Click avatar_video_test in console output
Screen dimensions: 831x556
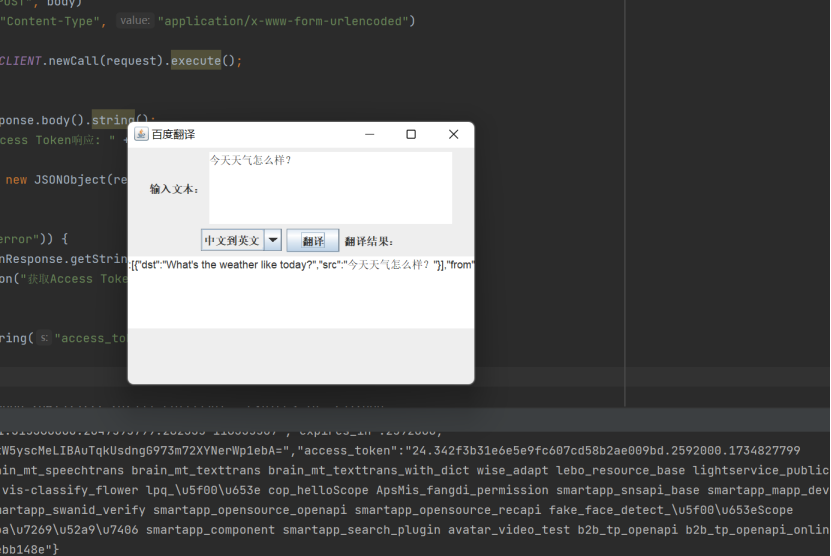click(509, 529)
